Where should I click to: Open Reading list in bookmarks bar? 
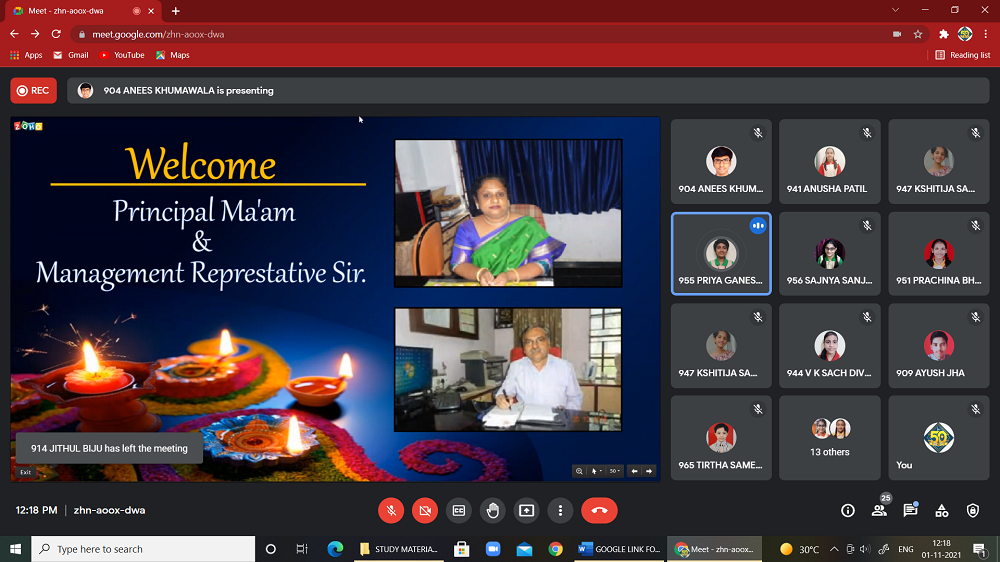coord(963,55)
